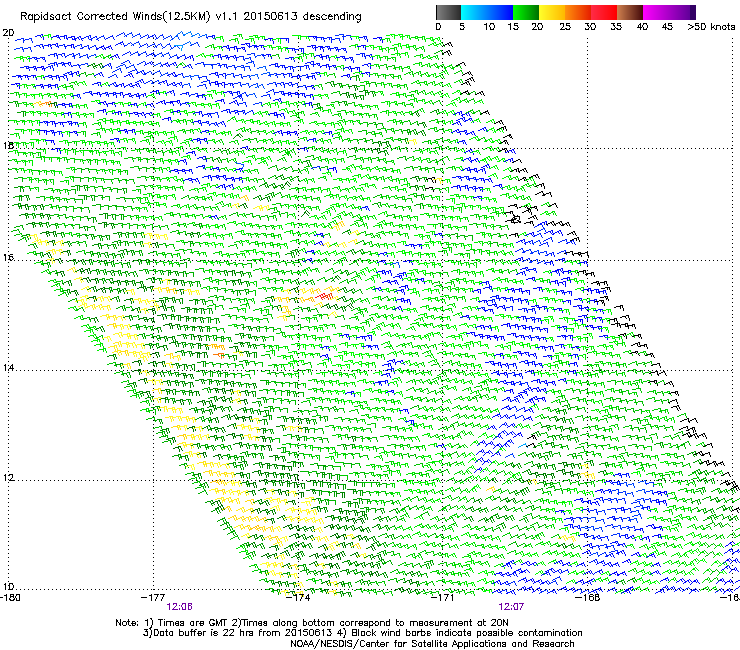Click the blue 10-15 knots legend swatch

(x=500, y=12)
